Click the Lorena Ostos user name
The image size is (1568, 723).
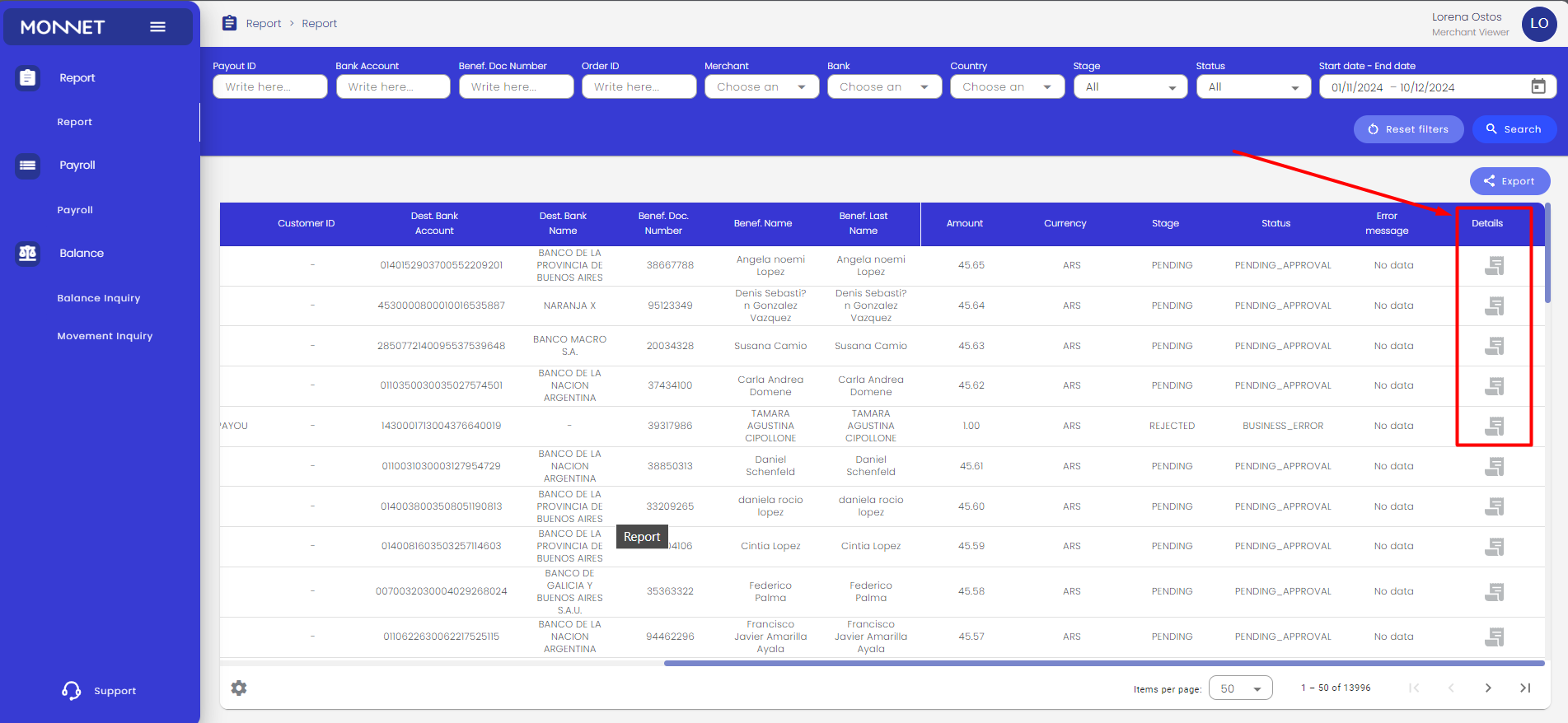[1467, 16]
